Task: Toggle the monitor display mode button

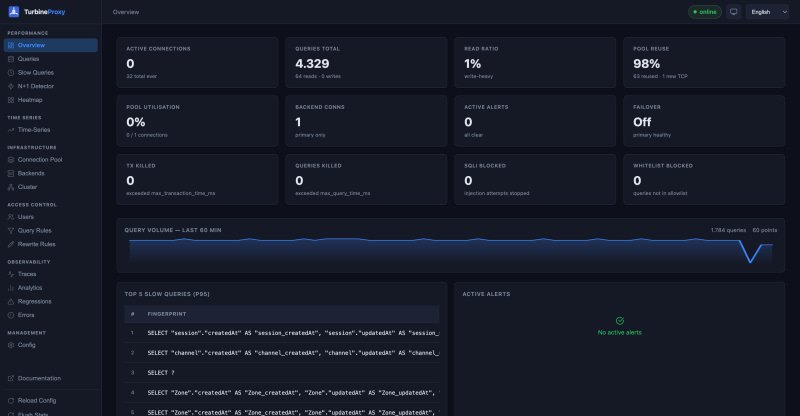Action: (734, 12)
